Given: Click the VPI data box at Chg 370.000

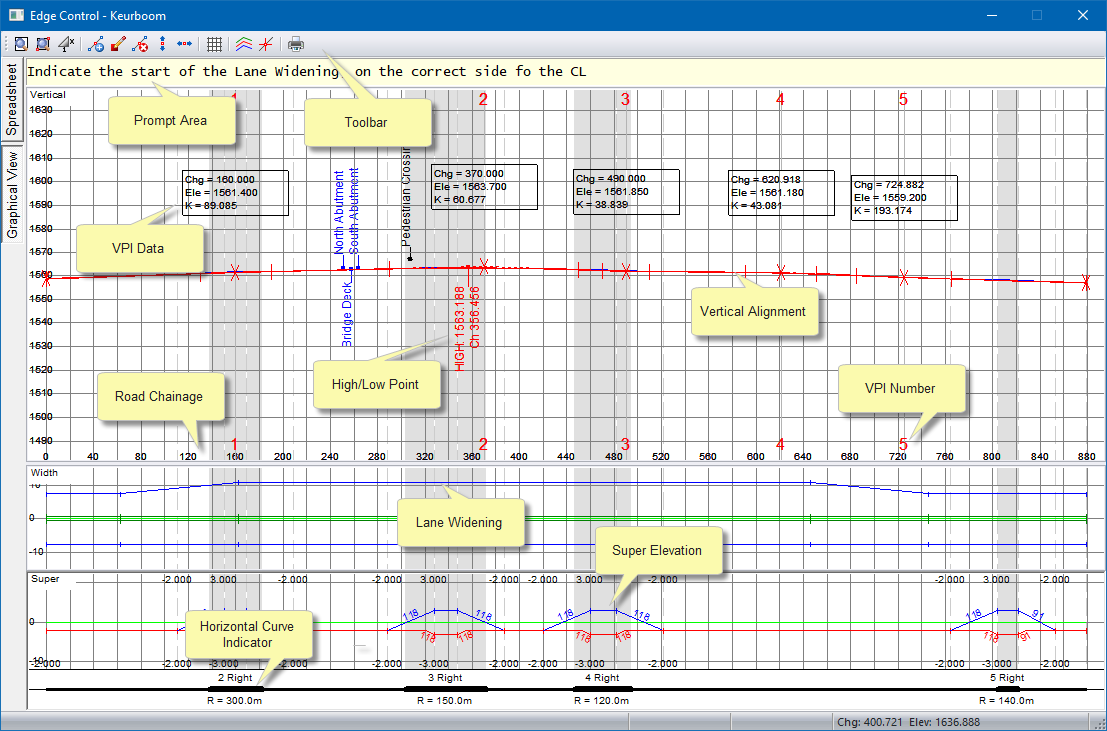Looking at the screenshot, I should (x=484, y=187).
